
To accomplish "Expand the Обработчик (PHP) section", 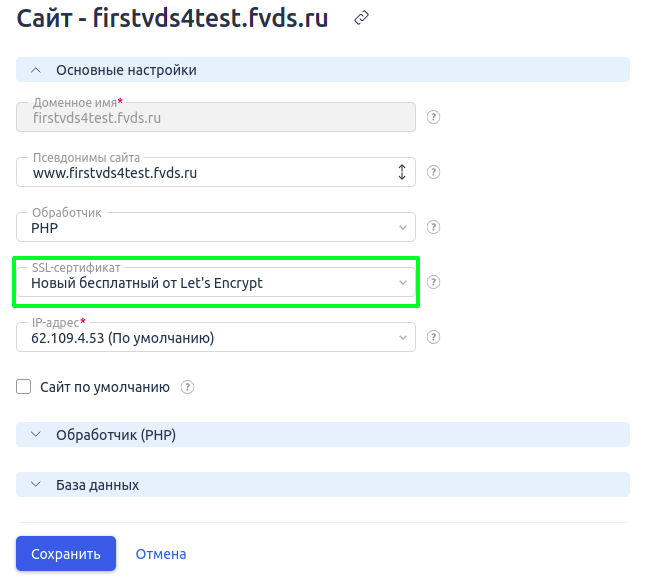I will 323,435.
